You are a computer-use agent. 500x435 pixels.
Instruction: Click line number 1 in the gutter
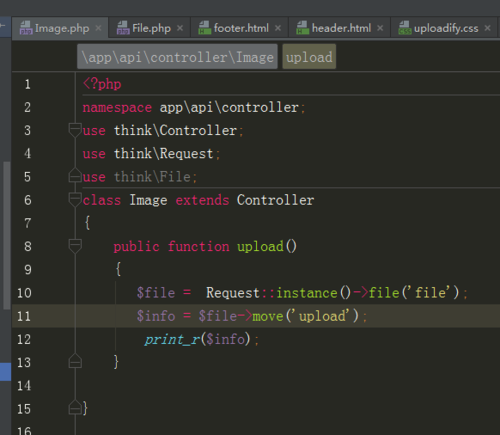pyautogui.click(x=28, y=84)
